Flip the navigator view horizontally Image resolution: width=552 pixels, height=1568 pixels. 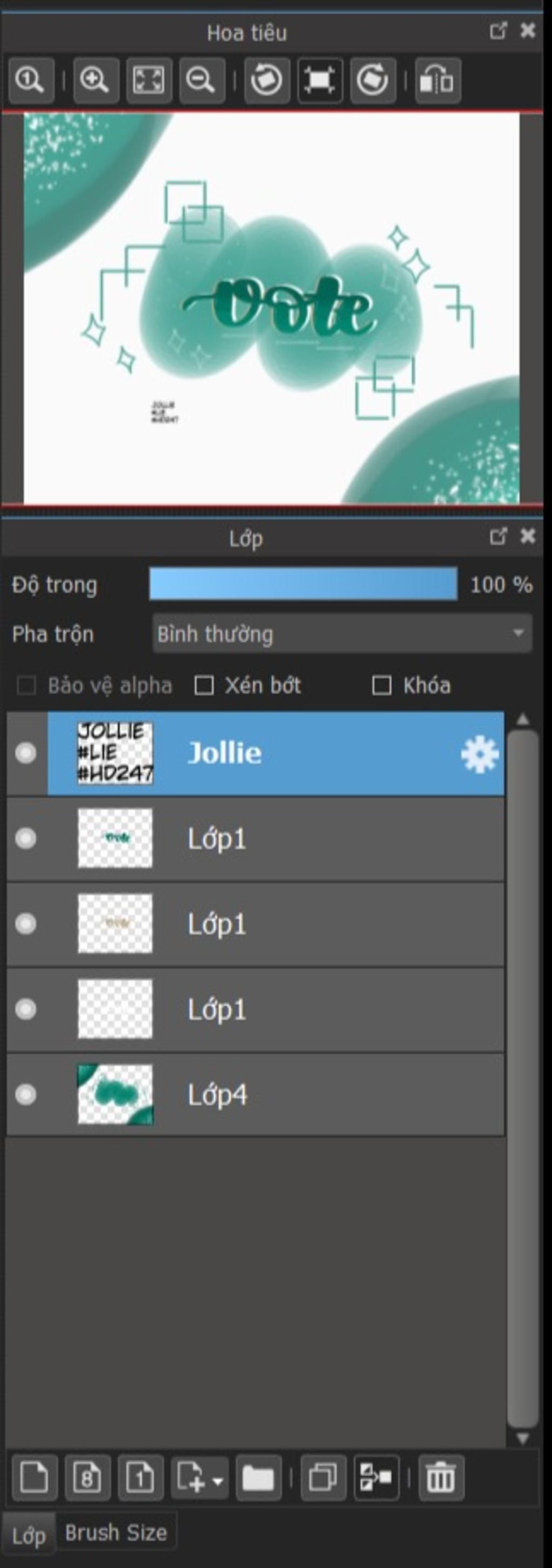(438, 80)
